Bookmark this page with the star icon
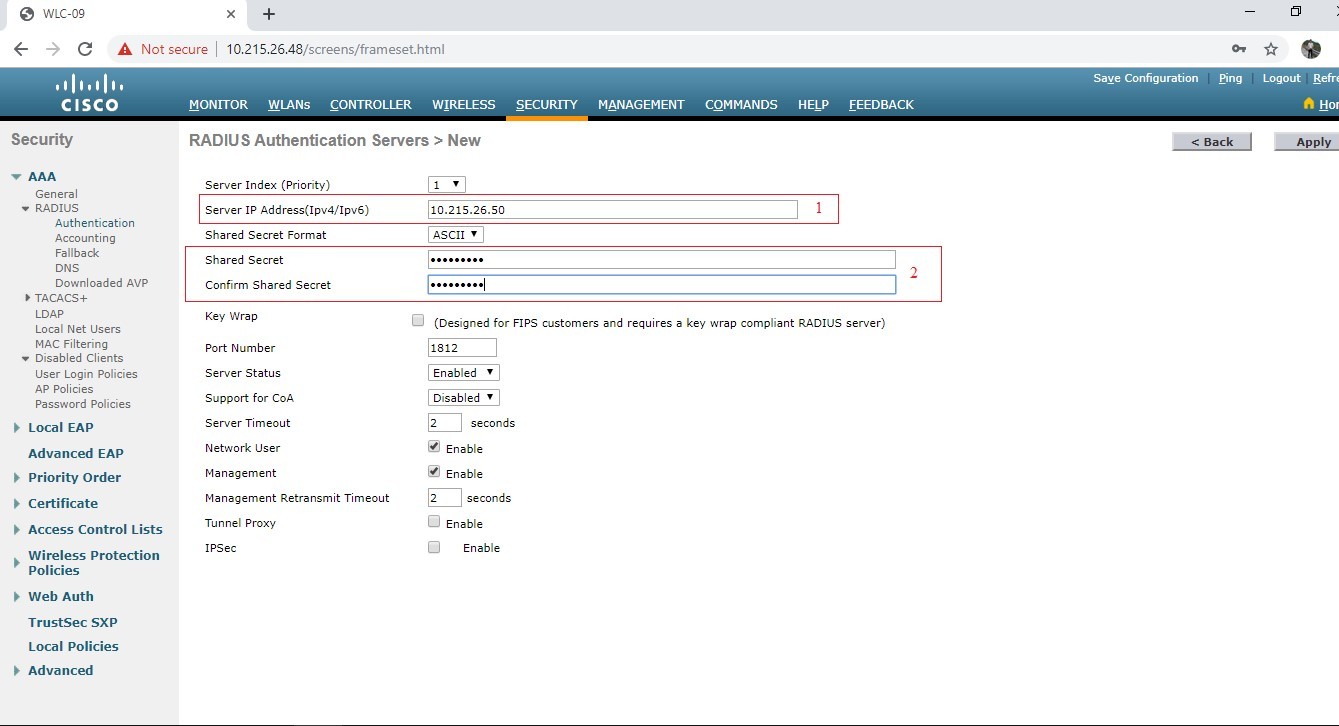Screen dimensions: 1339x726 [x=1271, y=49]
